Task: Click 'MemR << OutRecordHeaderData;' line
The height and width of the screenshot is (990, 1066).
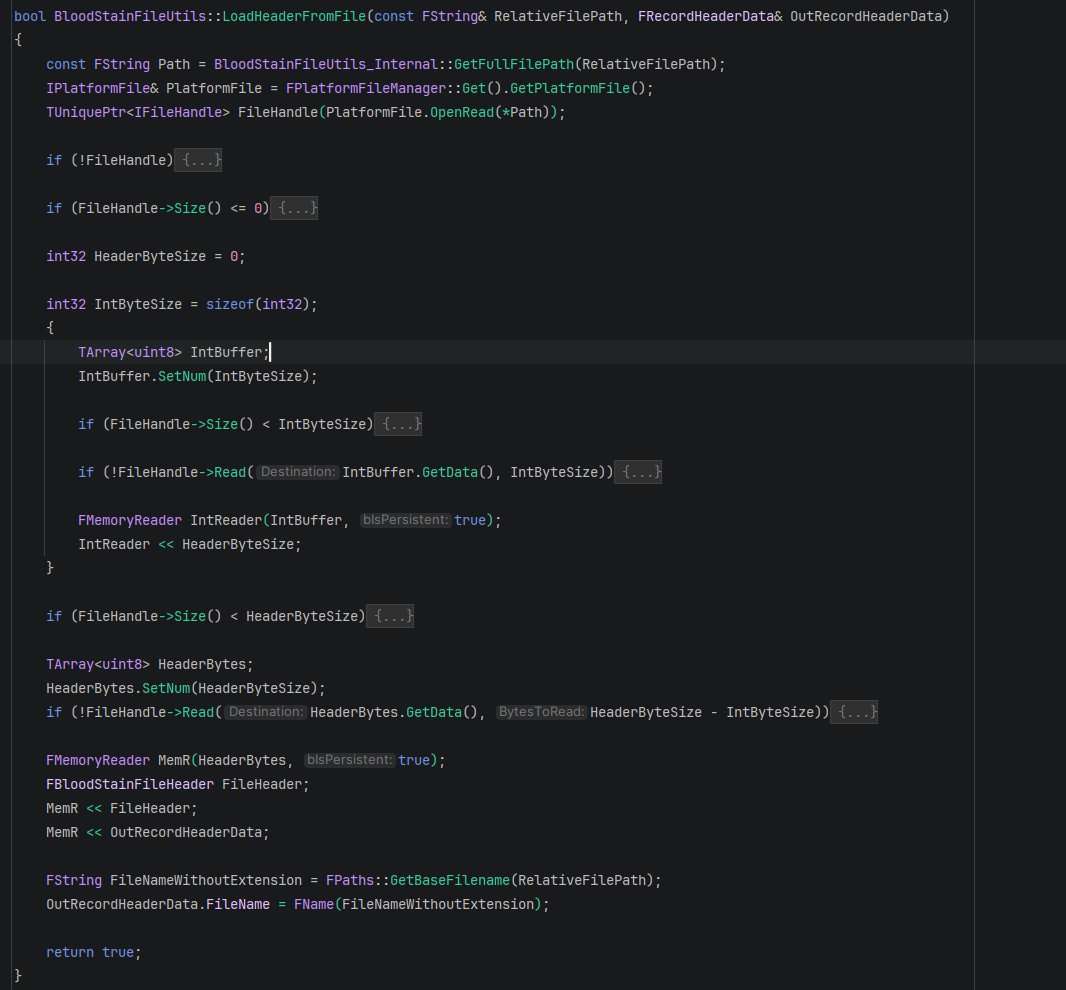Action: [x=158, y=832]
